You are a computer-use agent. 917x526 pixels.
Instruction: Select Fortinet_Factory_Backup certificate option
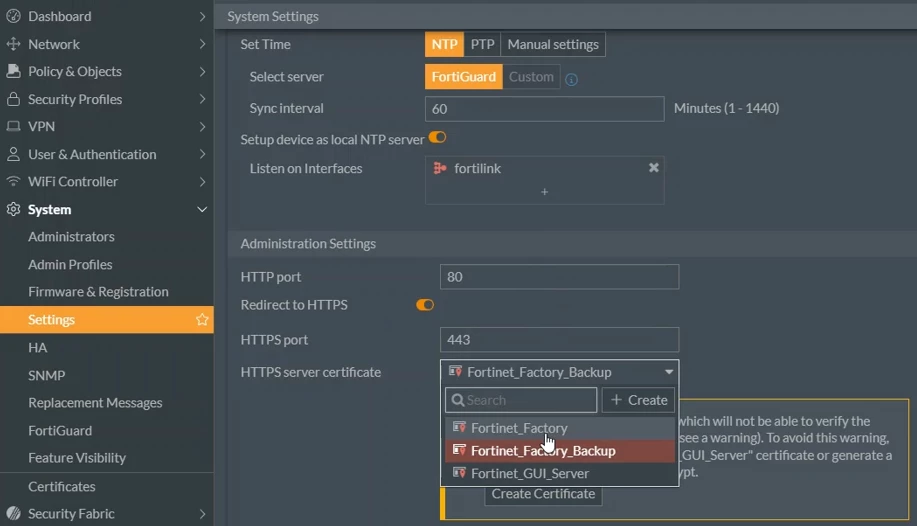click(x=560, y=451)
